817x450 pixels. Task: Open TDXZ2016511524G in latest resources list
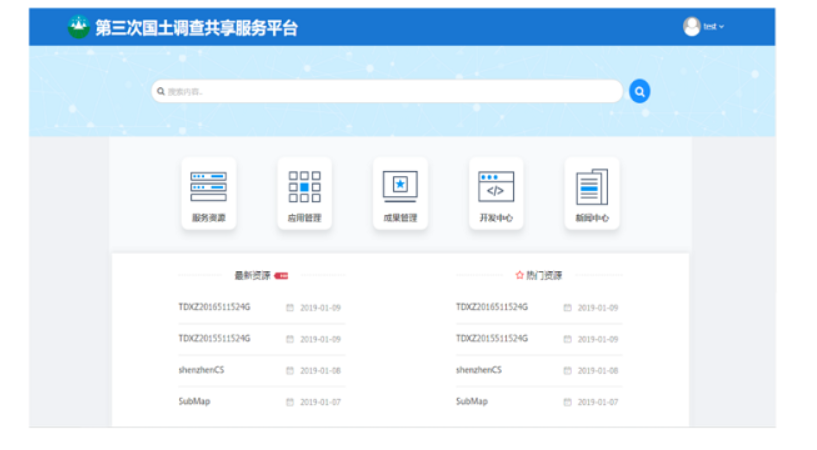click(214, 307)
